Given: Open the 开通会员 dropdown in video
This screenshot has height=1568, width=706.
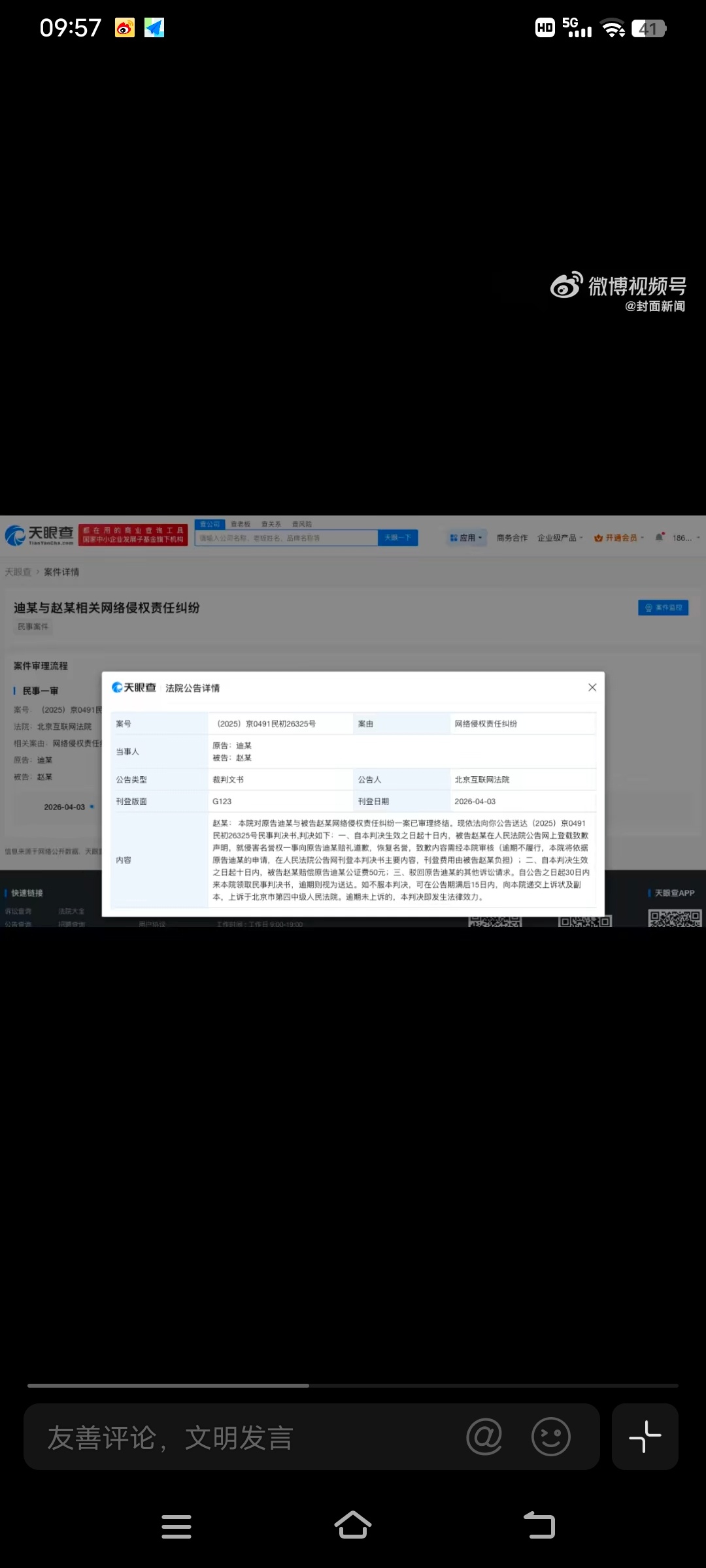Looking at the screenshot, I should [x=619, y=538].
